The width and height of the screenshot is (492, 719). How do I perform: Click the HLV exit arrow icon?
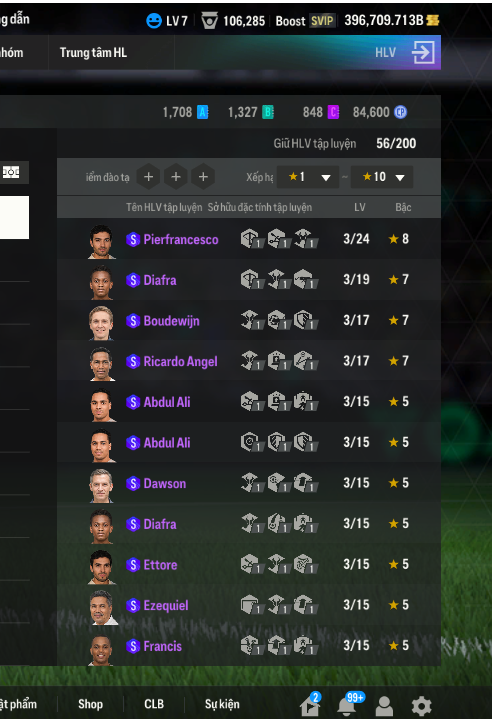pyautogui.click(x=423, y=52)
